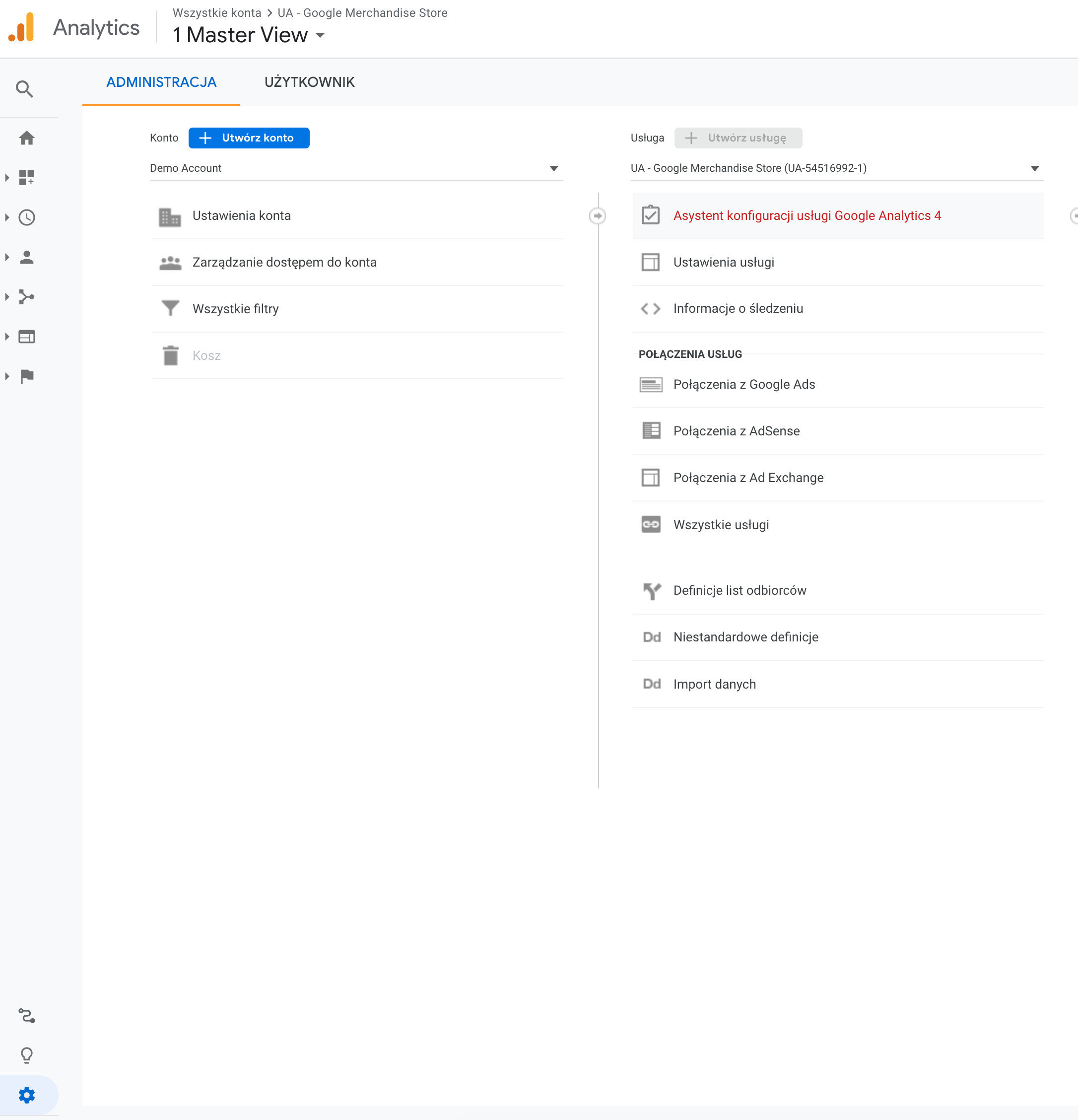The image size is (1078, 1120).
Task: Open the Demo Account dropdown
Action: click(356, 168)
